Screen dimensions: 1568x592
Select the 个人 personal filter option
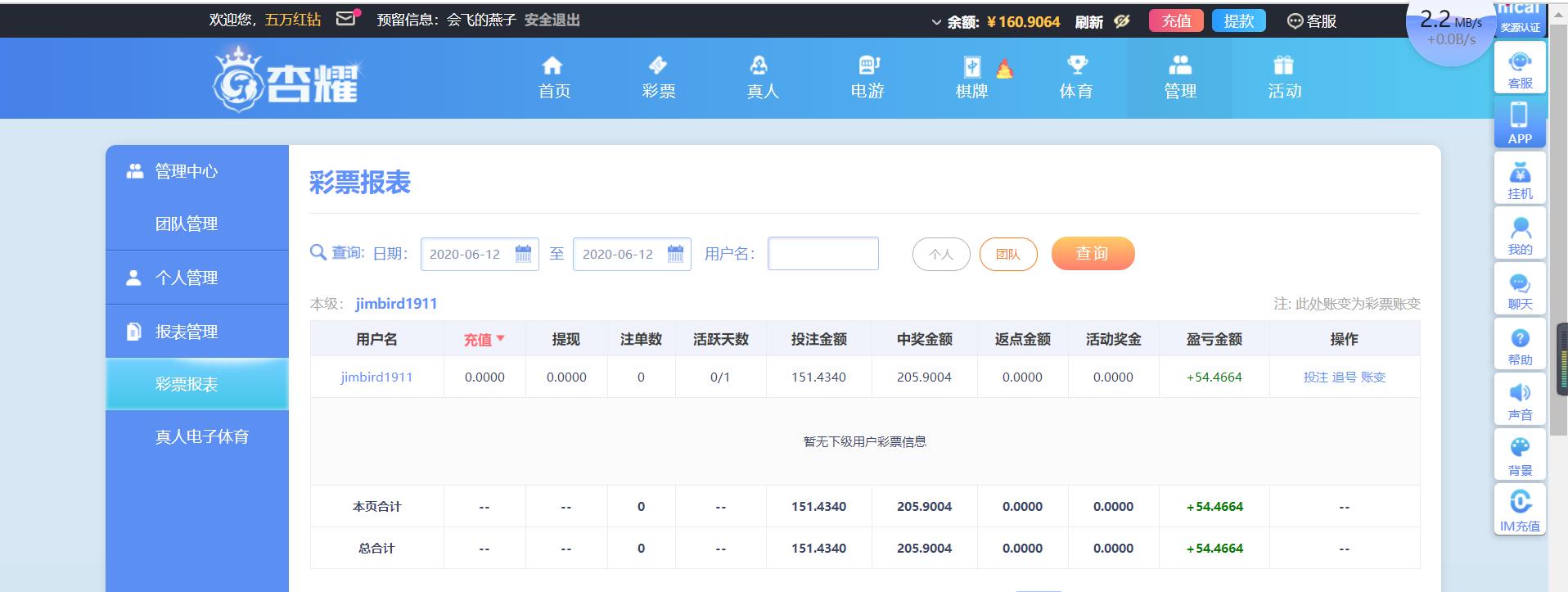941,254
